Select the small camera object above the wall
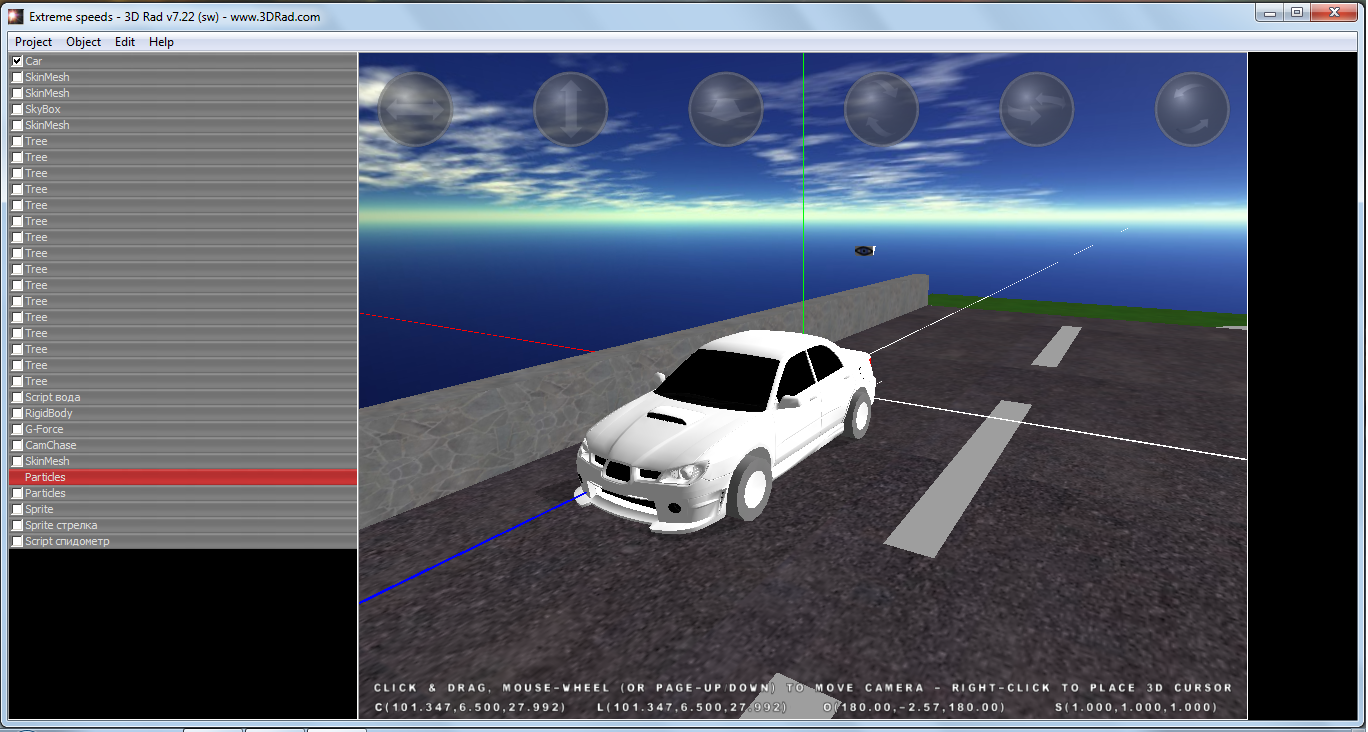Viewport: 1368px width, 732px height. 865,250
